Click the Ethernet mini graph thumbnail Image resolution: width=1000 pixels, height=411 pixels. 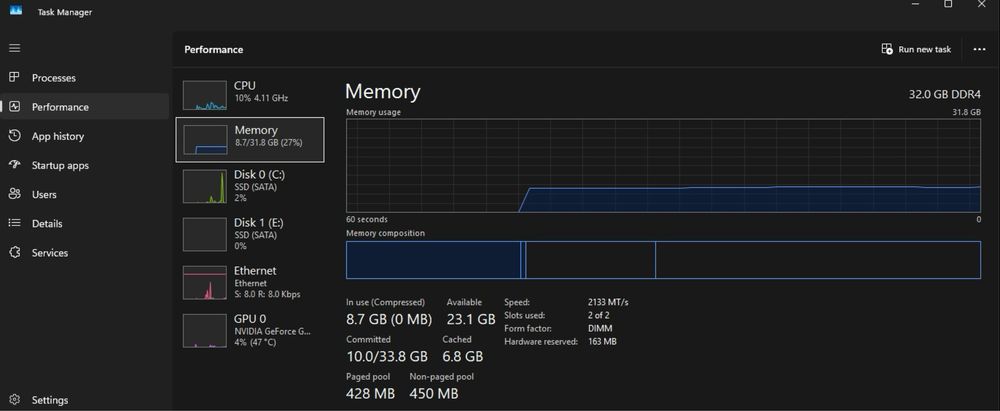click(205, 283)
